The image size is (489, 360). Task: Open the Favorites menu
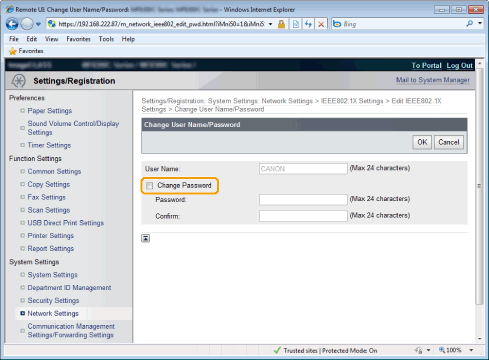click(x=78, y=39)
